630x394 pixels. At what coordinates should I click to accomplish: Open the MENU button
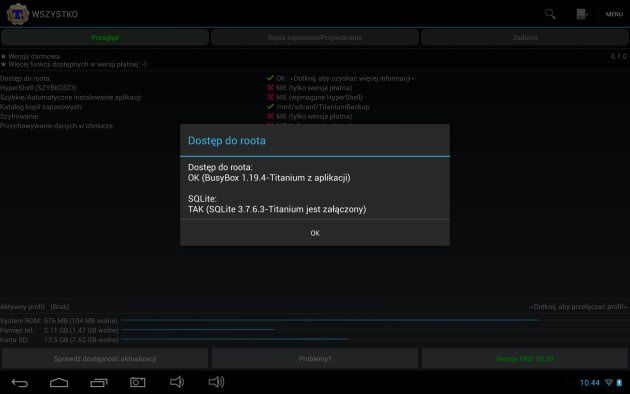tap(614, 14)
